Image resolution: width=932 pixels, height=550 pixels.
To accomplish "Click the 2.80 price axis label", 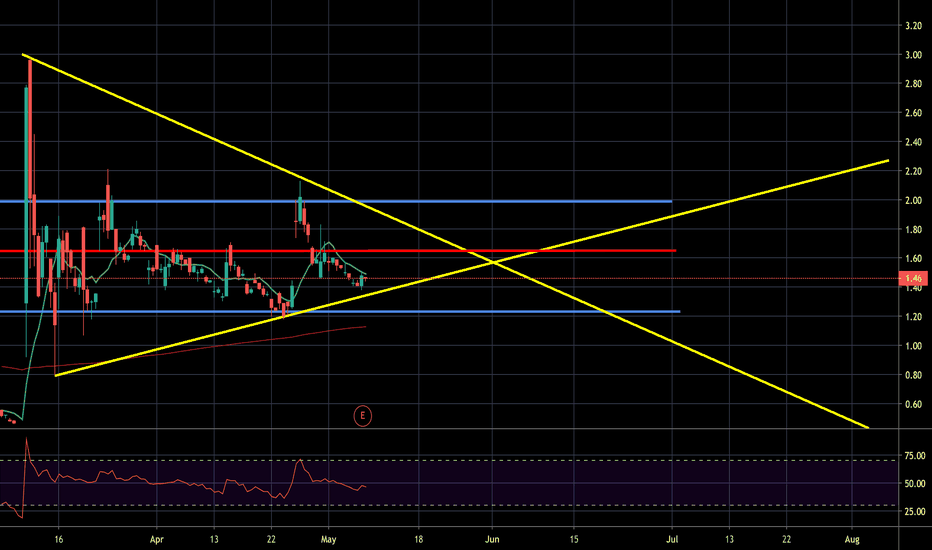I will coord(913,84).
